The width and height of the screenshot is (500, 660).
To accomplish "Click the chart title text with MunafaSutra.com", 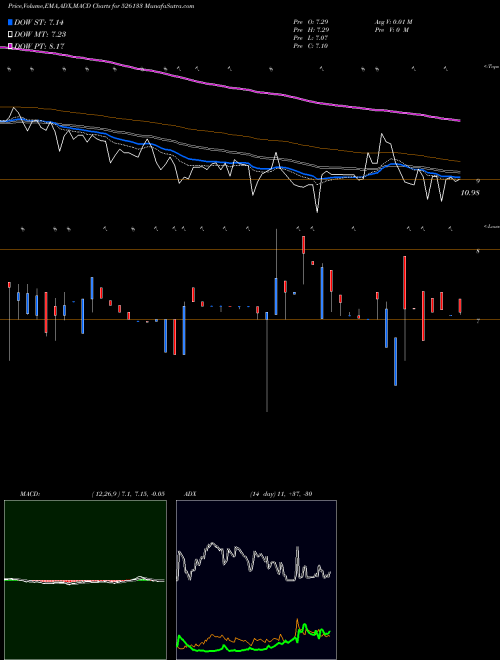I will [x=101, y=6].
